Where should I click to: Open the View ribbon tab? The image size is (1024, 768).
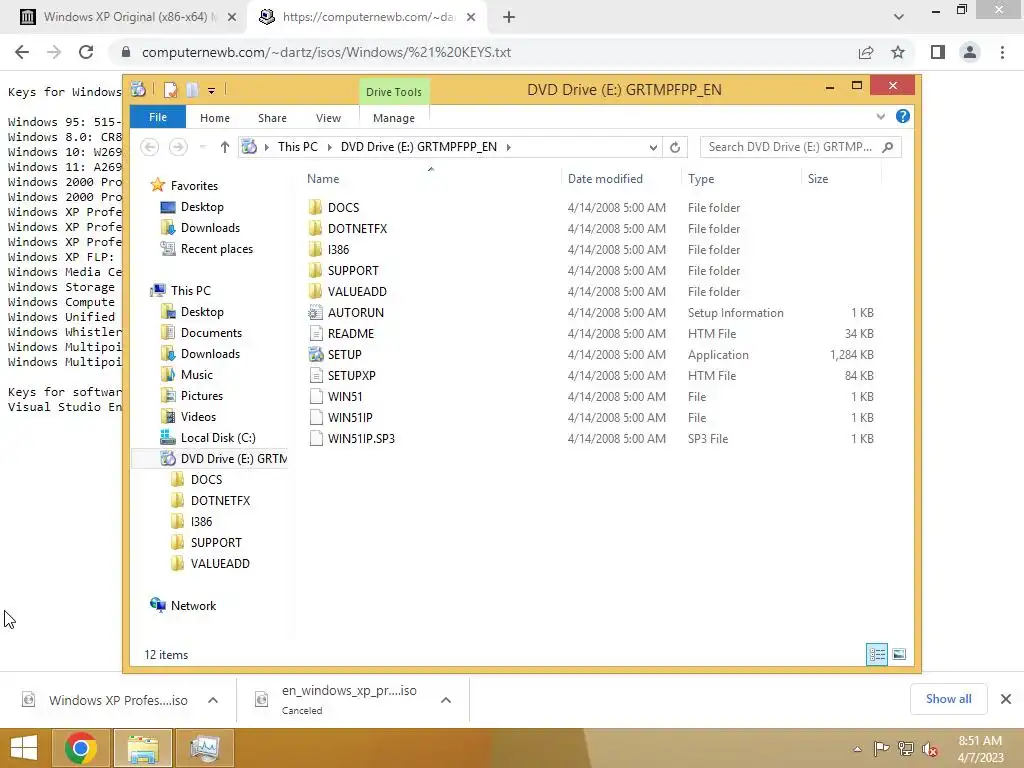[328, 118]
